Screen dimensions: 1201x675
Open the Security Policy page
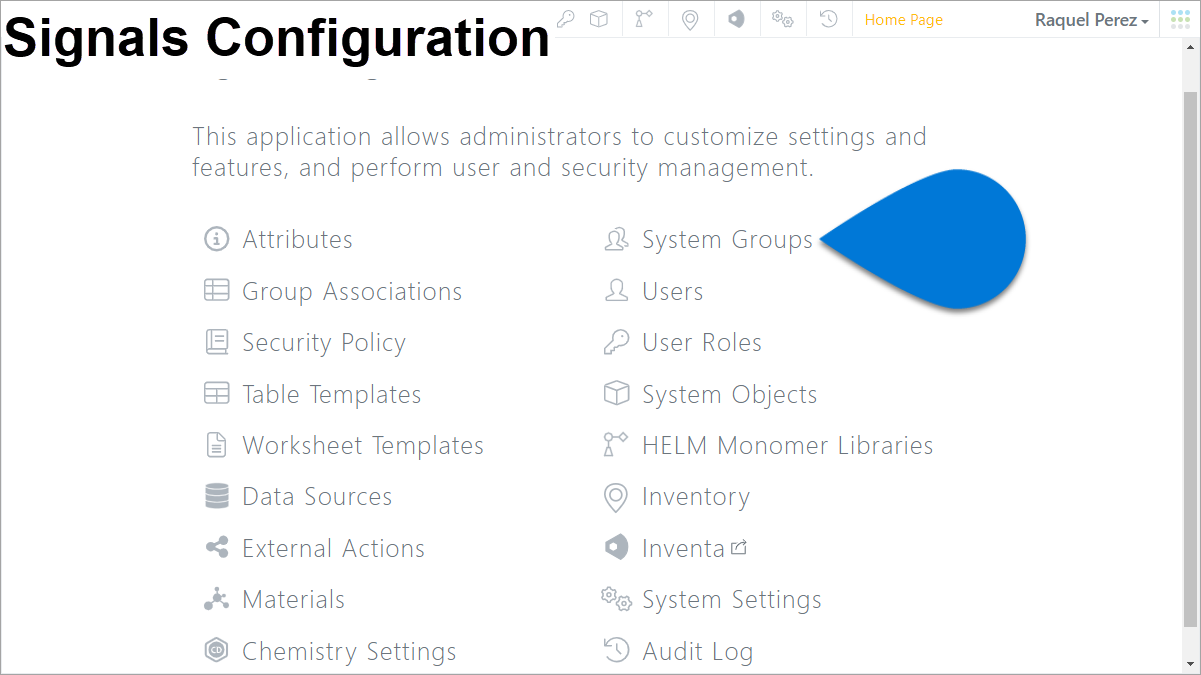(x=324, y=343)
